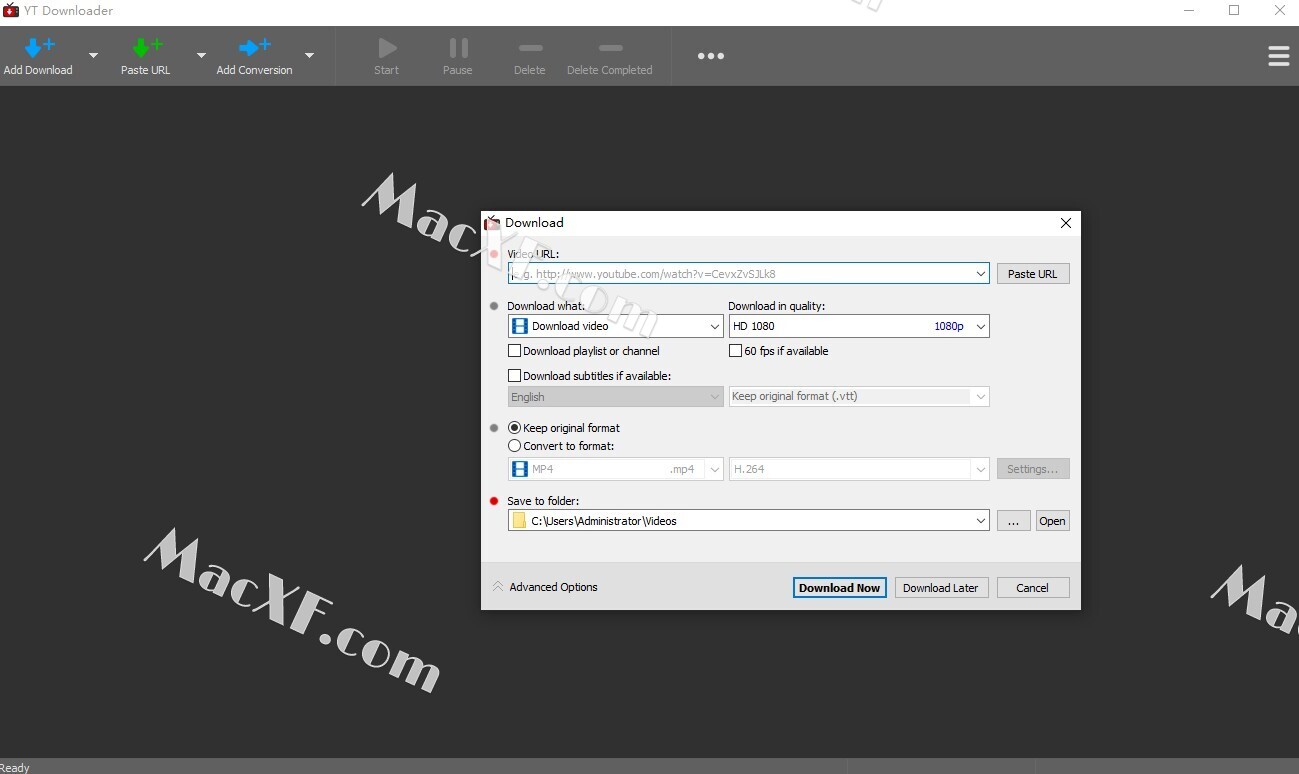Expand Advanced Options
This screenshot has height=774, width=1299.
pyautogui.click(x=545, y=587)
